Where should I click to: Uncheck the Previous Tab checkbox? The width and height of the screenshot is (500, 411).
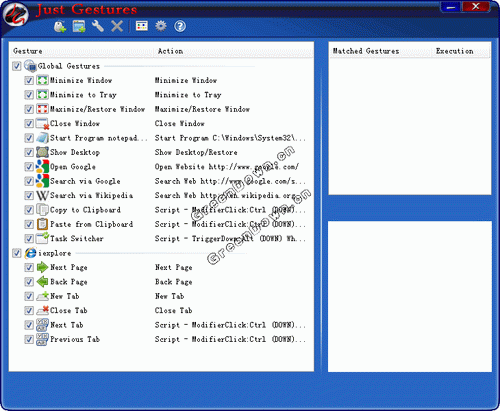tap(29, 339)
